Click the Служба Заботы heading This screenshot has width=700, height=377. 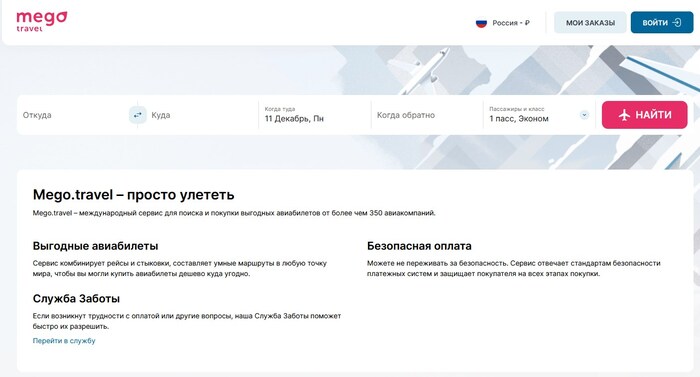coord(76,299)
